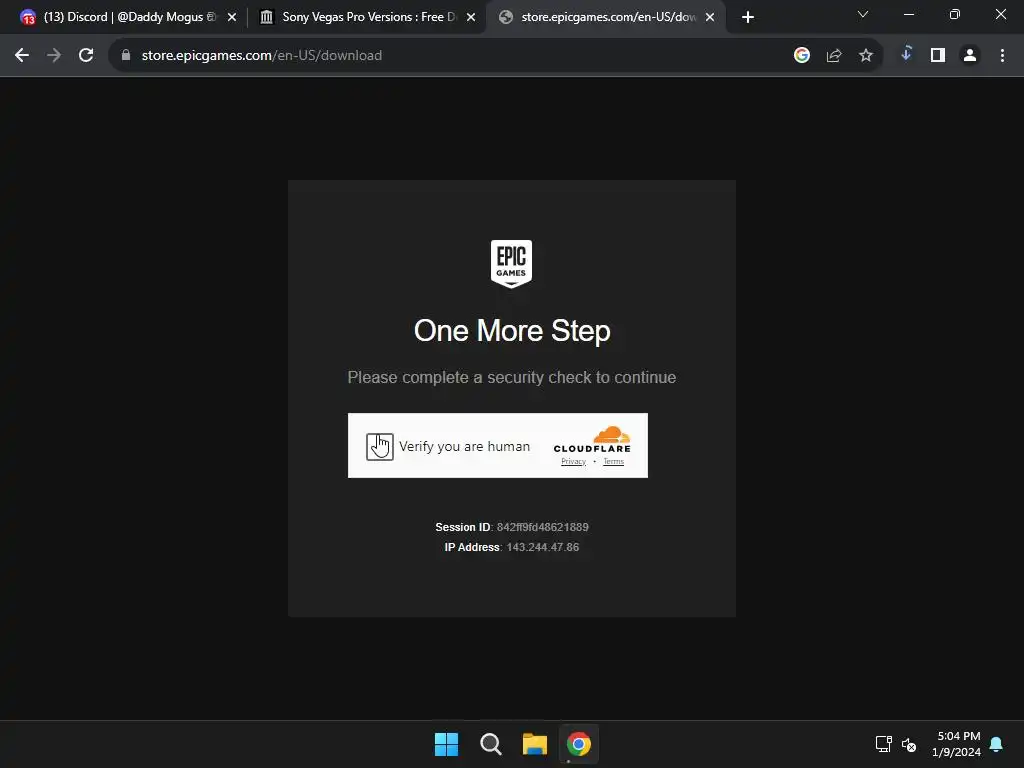
Task: Reload the Epic Games page
Action: 86,56
